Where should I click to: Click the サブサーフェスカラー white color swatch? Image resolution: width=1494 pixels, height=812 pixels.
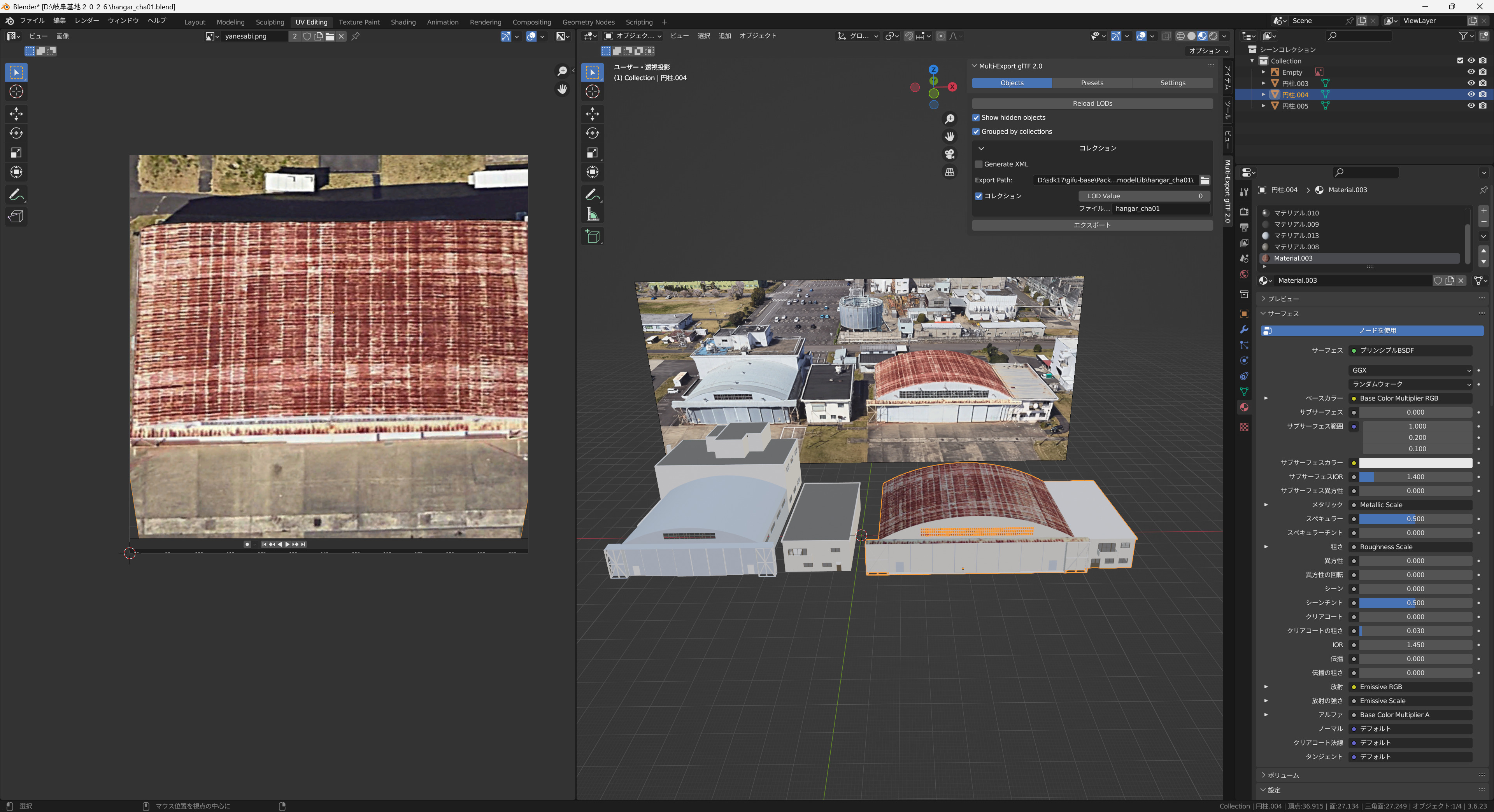pyautogui.click(x=1415, y=462)
